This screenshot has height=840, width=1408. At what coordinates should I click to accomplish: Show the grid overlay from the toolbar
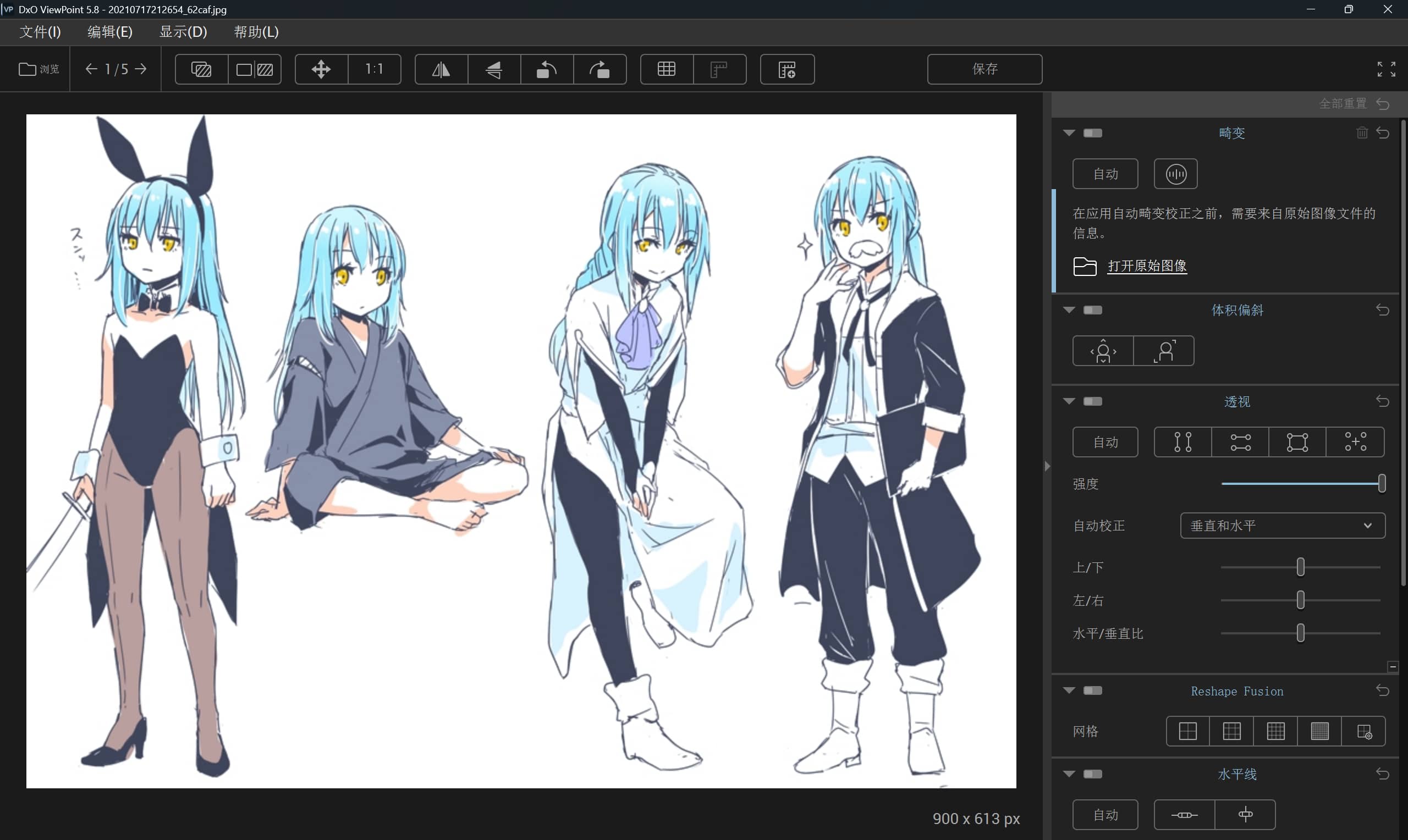[x=667, y=69]
